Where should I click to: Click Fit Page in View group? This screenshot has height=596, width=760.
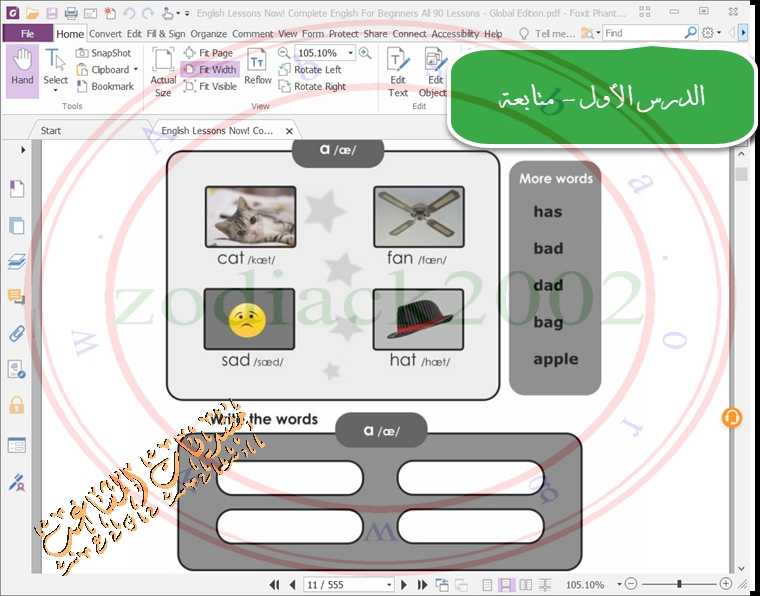point(208,53)
